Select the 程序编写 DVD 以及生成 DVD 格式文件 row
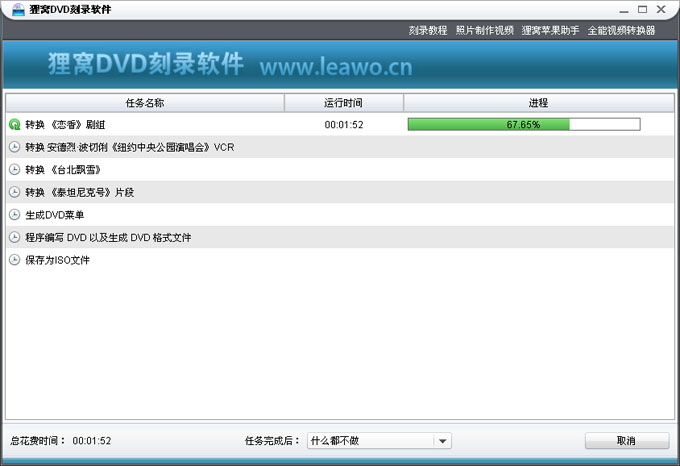Screen dimensions: 680x466 (x=340, y=238)
